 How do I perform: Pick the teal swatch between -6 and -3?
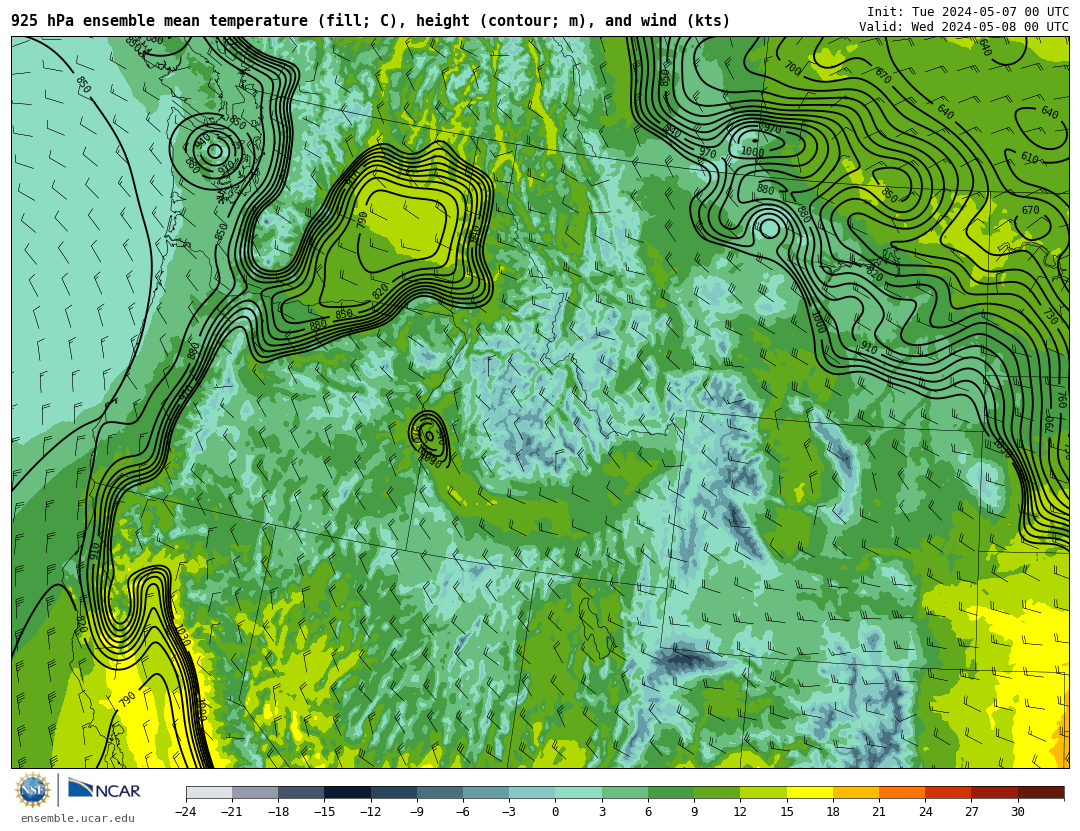tap(486, 792)
